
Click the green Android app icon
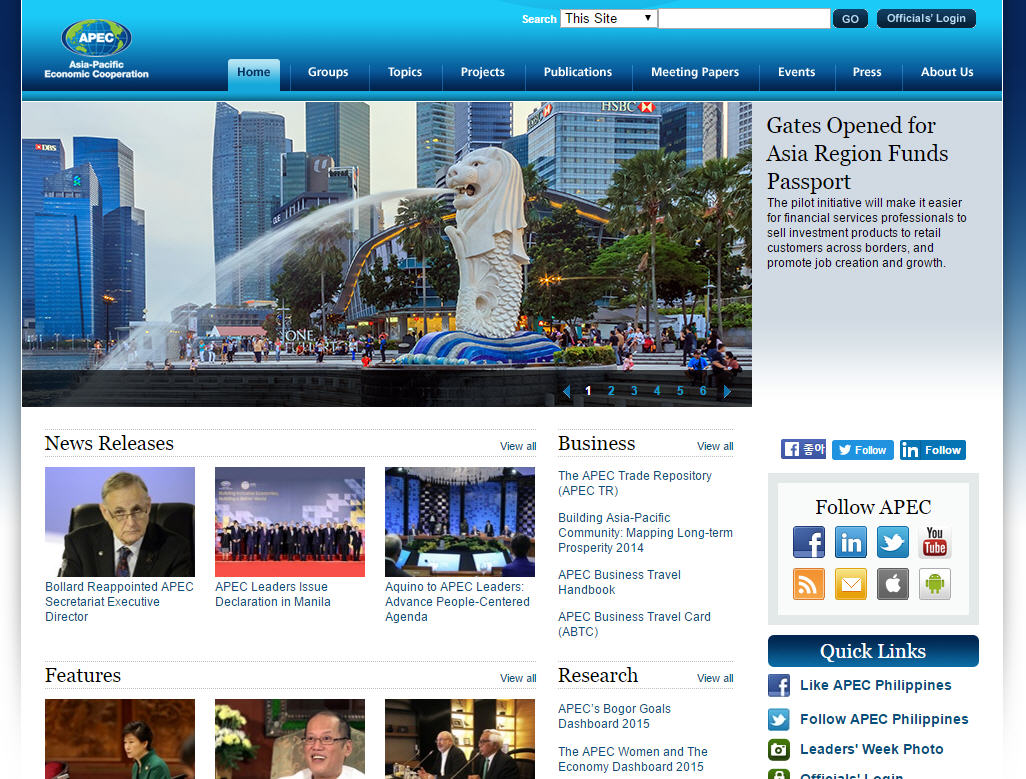[935, 584]
